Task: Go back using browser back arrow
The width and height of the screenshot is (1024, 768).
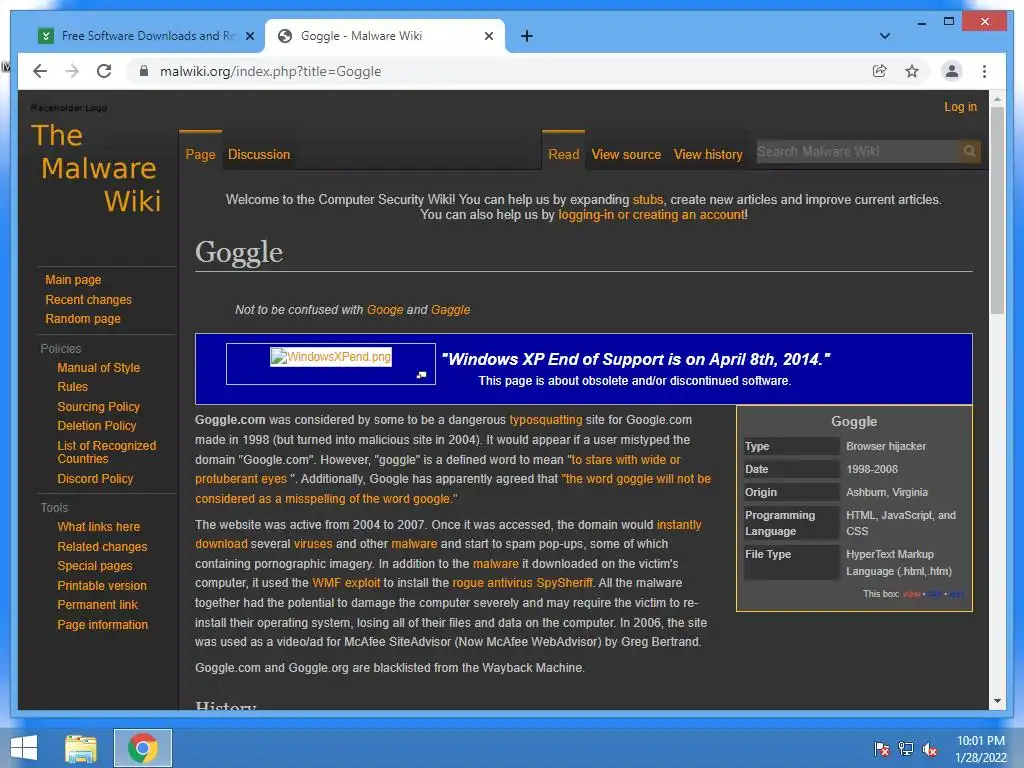Action: point(40,71)
